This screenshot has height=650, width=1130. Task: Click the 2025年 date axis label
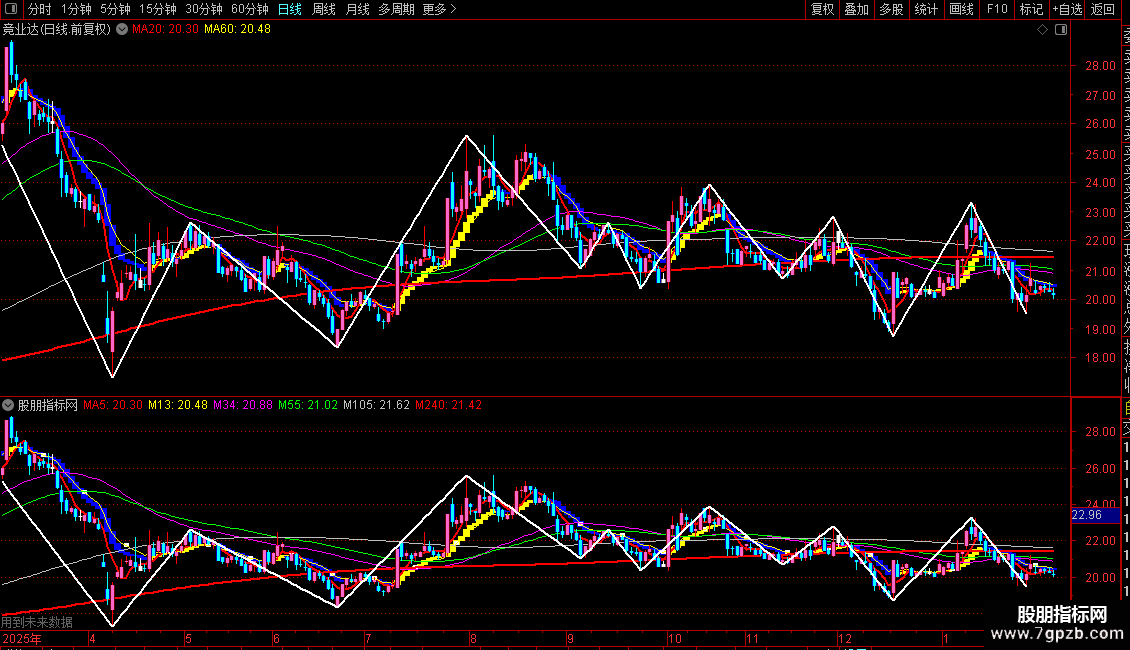pos(22,639)
